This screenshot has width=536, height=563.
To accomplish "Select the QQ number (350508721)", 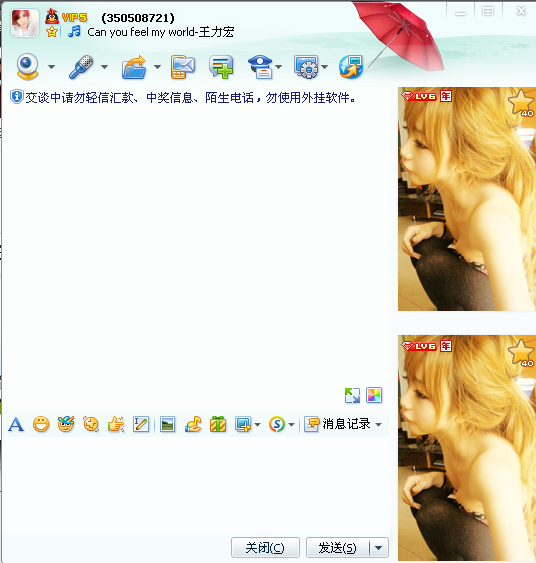I will click(x=138, y=18).
